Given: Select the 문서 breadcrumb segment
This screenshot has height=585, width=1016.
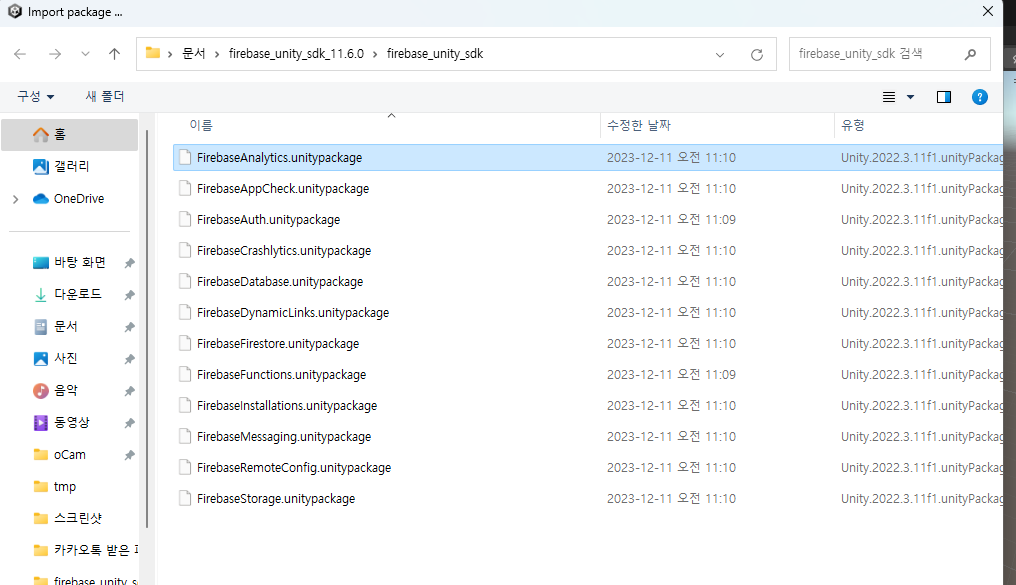Looking at the screenshot, I should pos(194,54).
